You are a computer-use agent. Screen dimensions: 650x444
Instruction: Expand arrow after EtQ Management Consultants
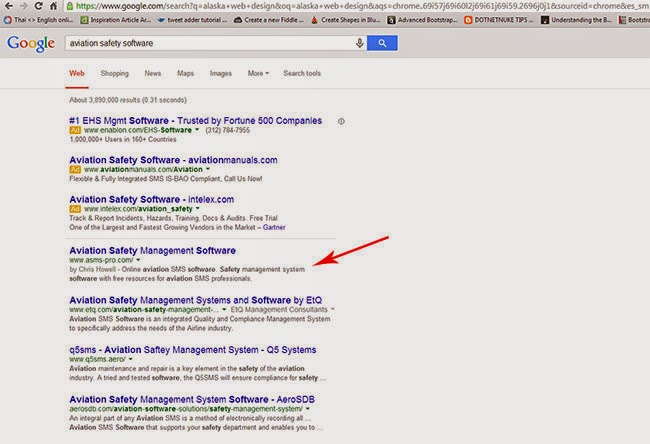point(332,309)
